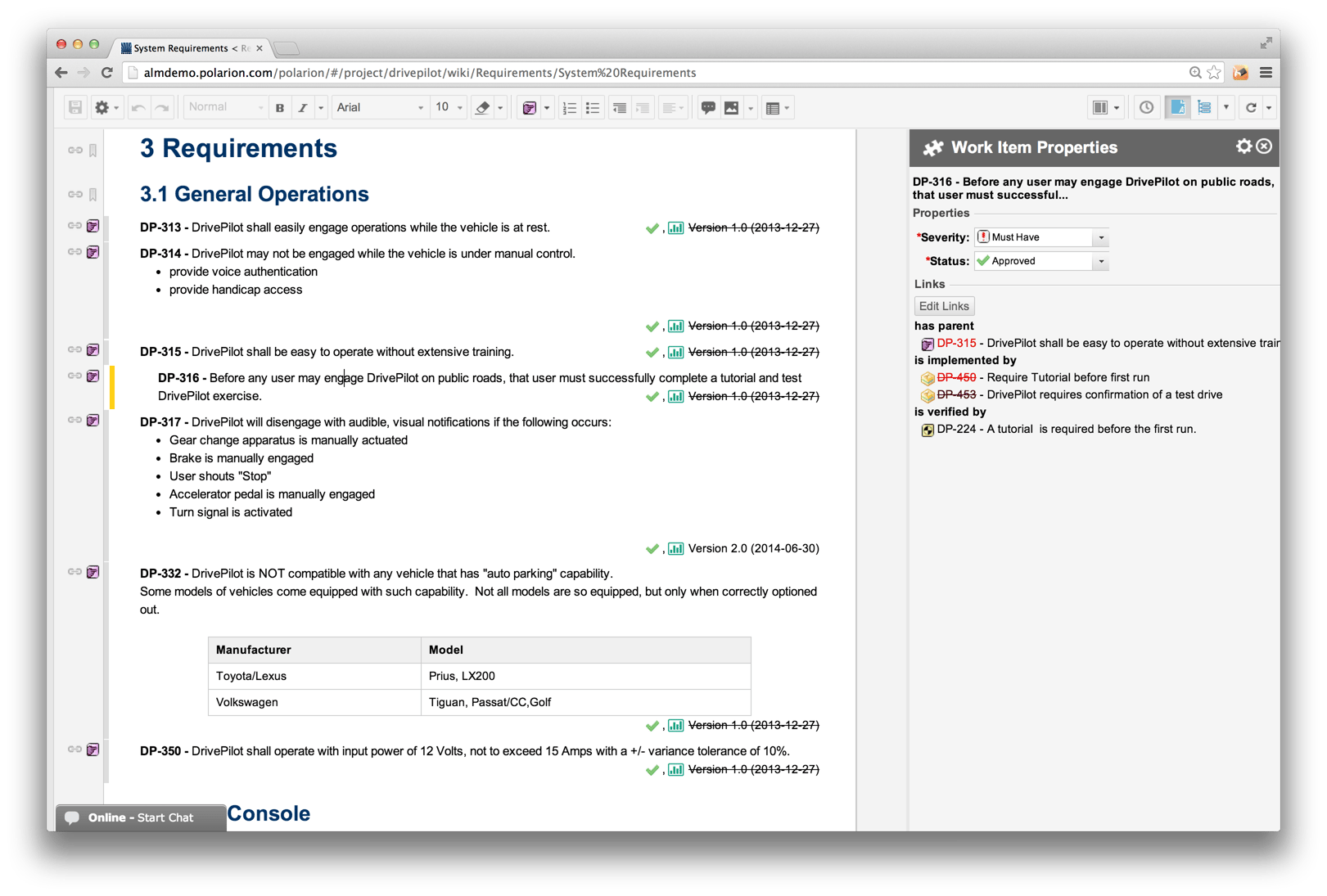
Task: Select the Bold formatting icon
Action: coord(280,107)
